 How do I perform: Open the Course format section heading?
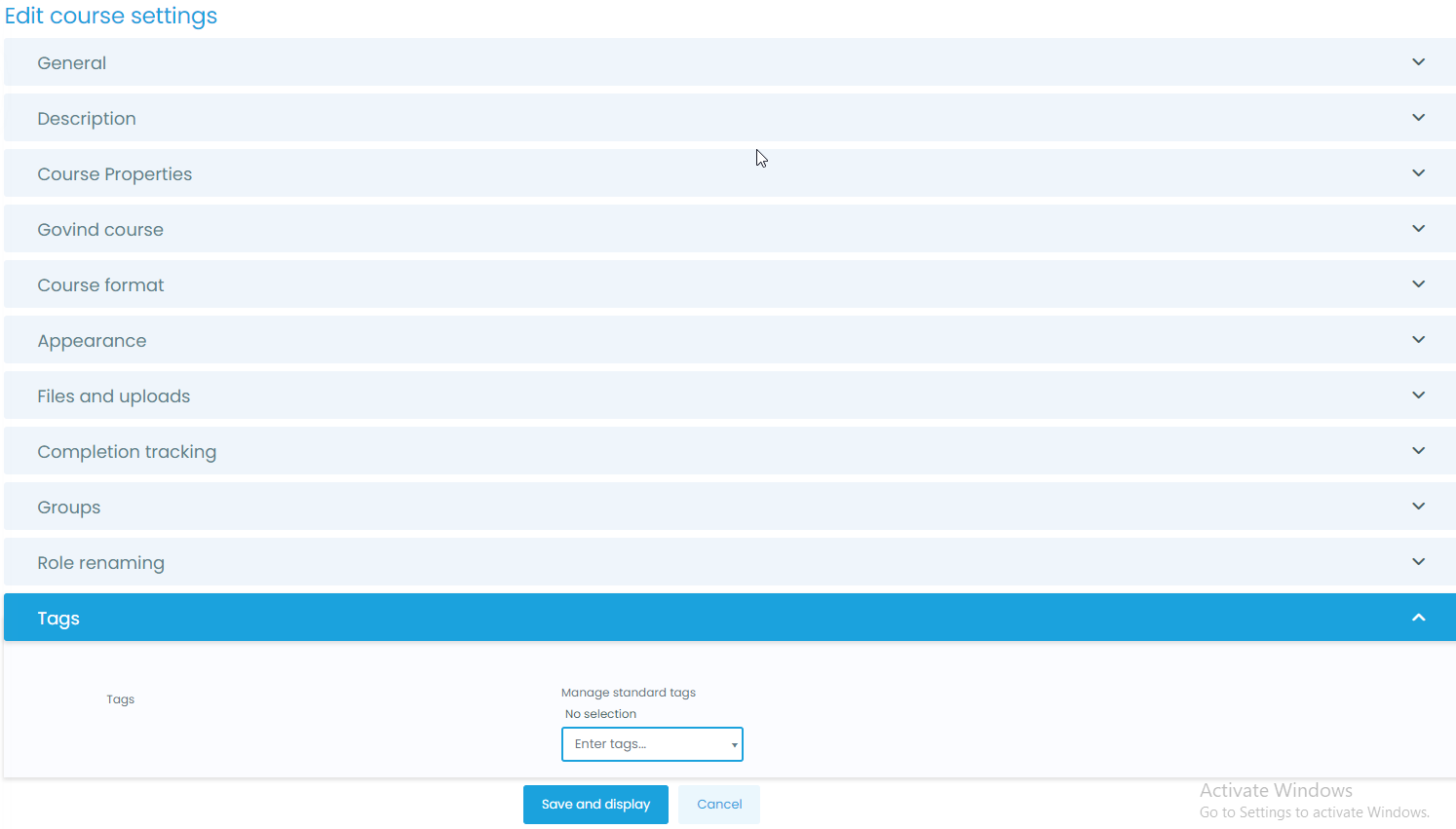100,285
